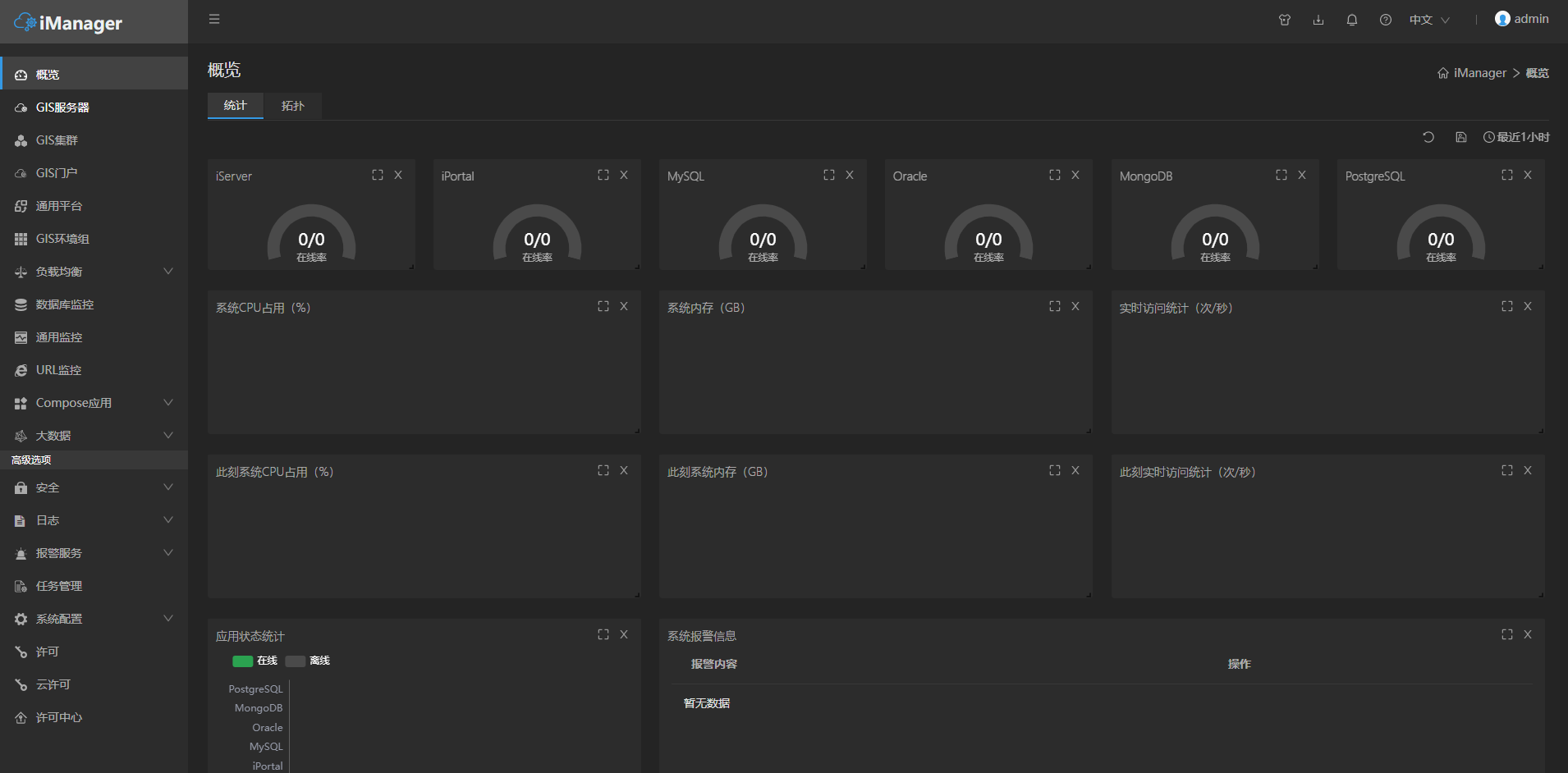Screen dimensions: 1568x773
Task: Open GIS门户 in the sidebar
Action: coord(94,172)
